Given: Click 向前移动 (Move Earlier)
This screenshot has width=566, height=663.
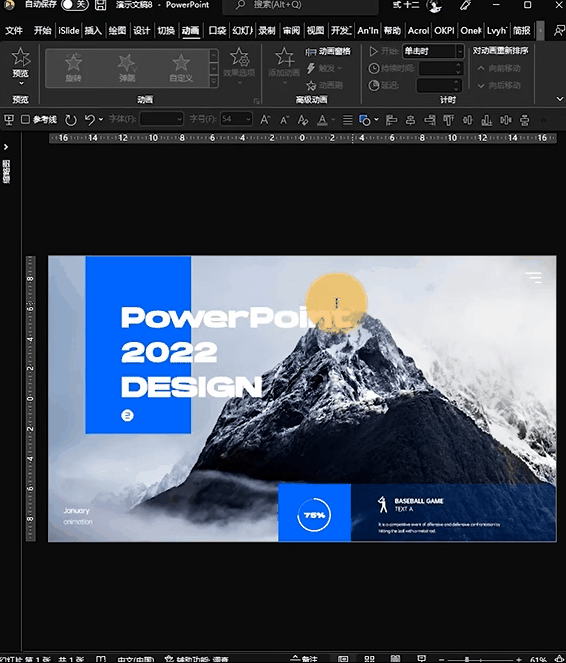Looking at the screenshot, I should click(x=499, y=68).
